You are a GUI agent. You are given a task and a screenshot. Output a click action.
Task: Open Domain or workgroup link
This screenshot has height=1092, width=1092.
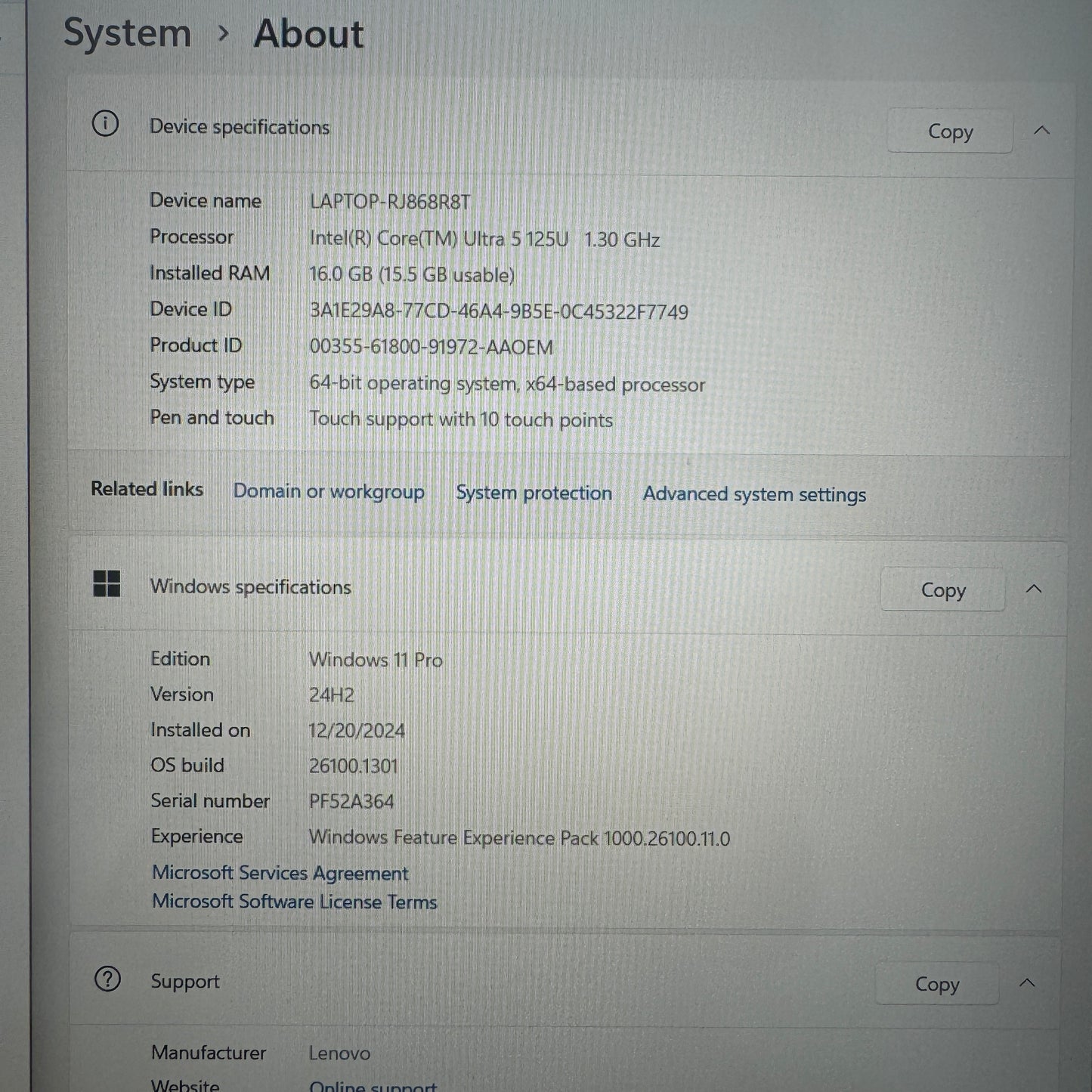point(329,491)
